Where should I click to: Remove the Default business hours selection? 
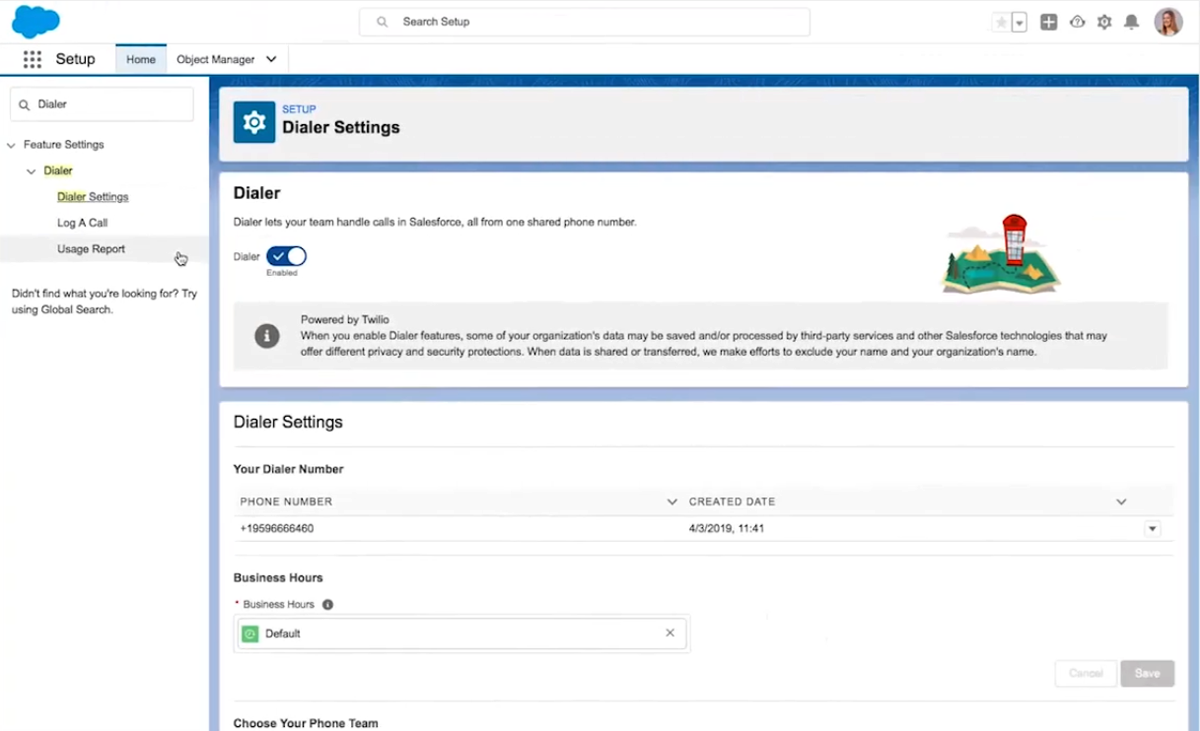(670, 633)
